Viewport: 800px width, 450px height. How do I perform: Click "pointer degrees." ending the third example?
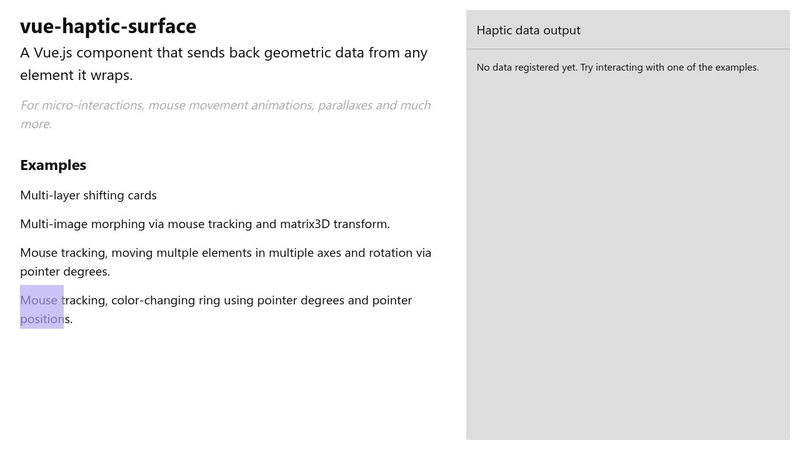(65, 271)
